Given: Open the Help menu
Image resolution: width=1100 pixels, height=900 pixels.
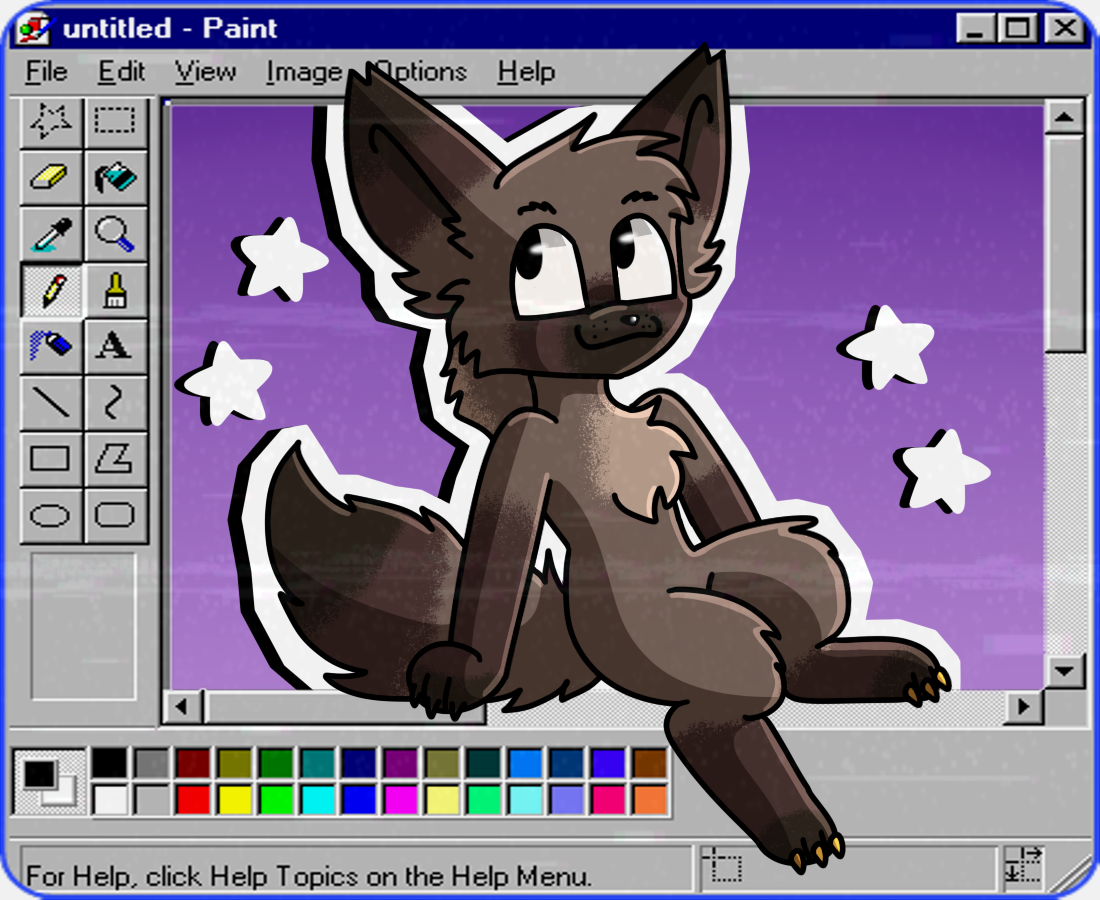Looking at the screenshot, I should click(x=526, y=72).
